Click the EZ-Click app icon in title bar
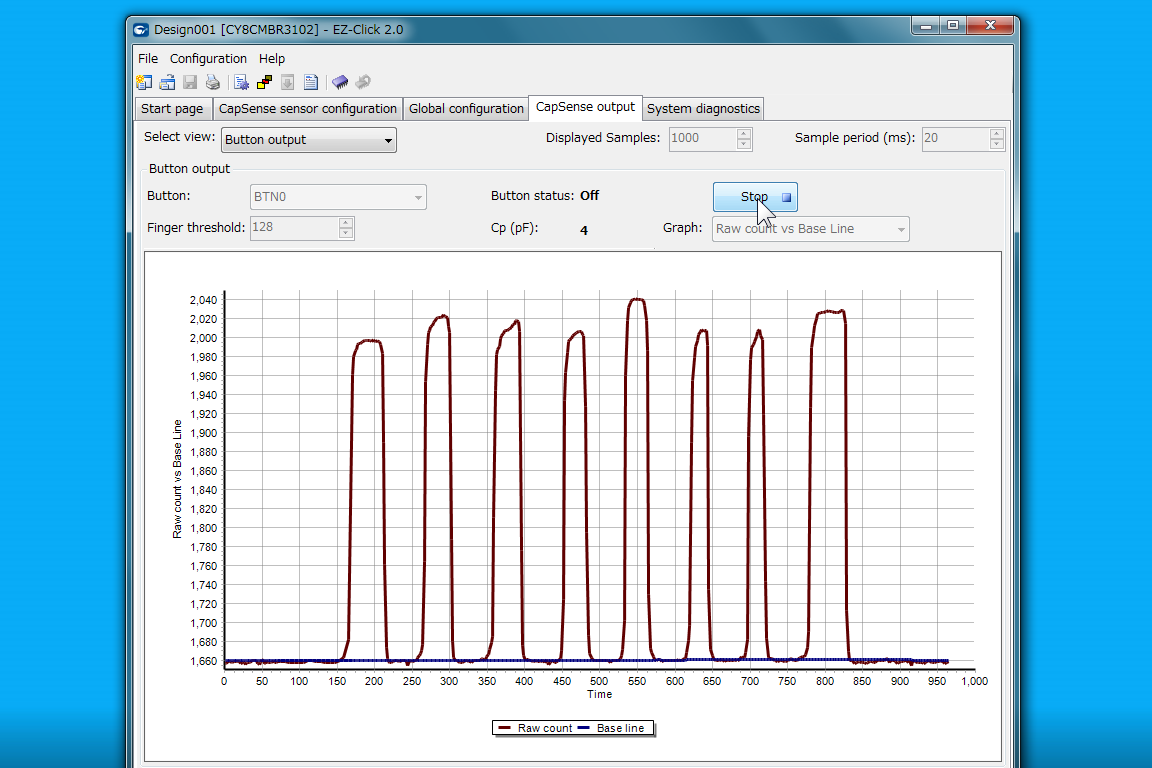 click(140, 30)
